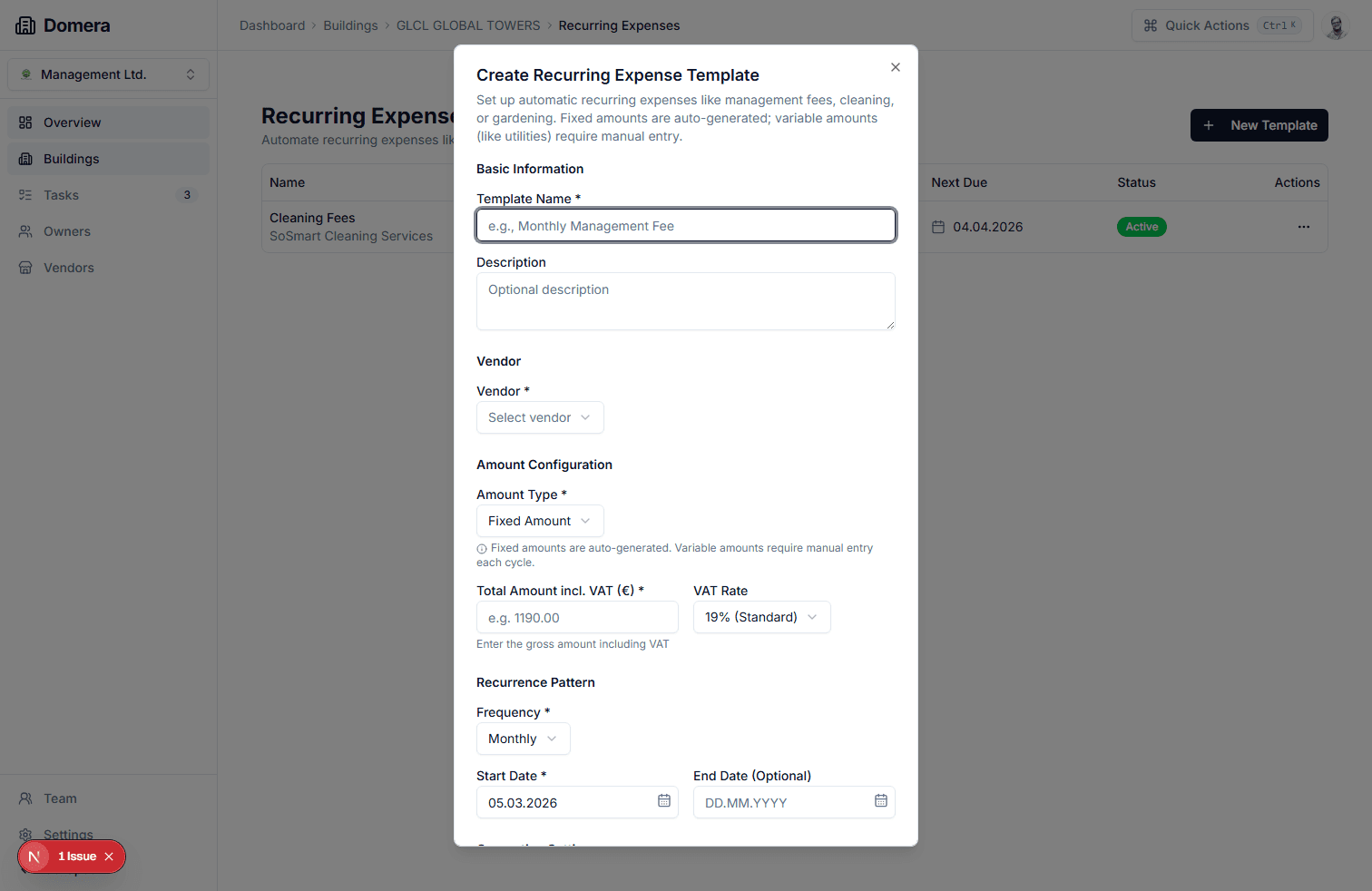The width and height of the screenshot is (1372, 891).
Task: Click the Team icon near the bottom
Action: (x=26, y=798)
